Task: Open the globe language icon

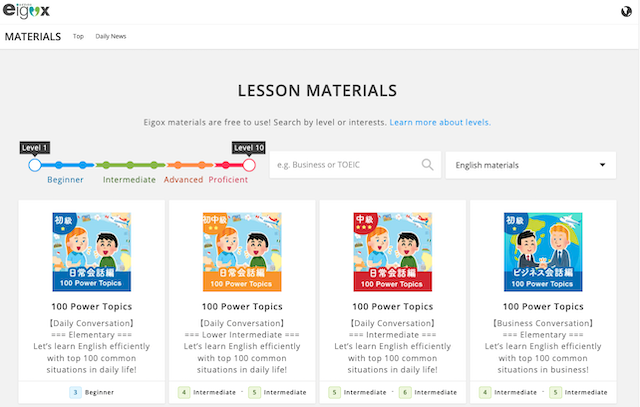Action: (626, 11)
